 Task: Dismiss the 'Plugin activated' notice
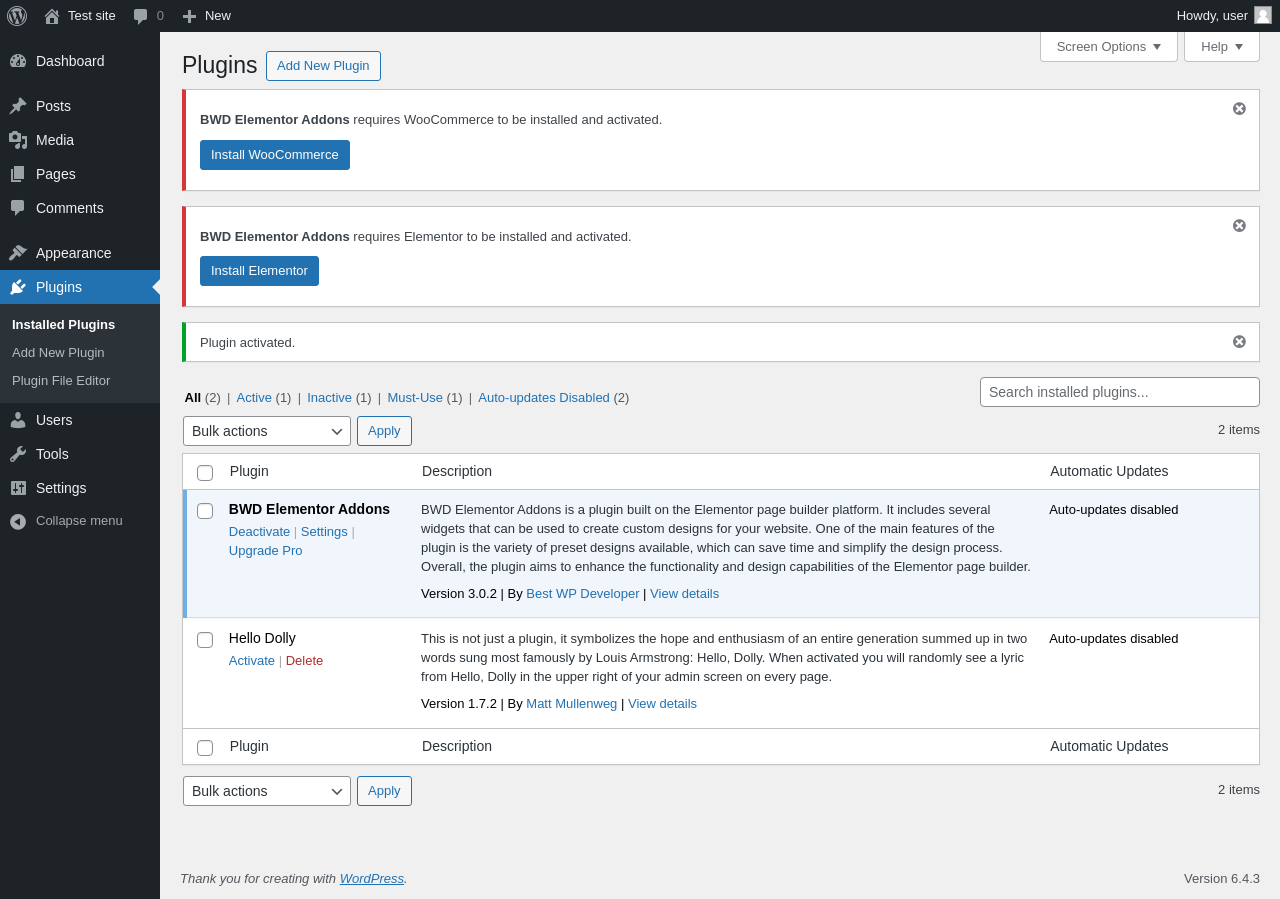pyautogui.click(x=1239, y=342)
